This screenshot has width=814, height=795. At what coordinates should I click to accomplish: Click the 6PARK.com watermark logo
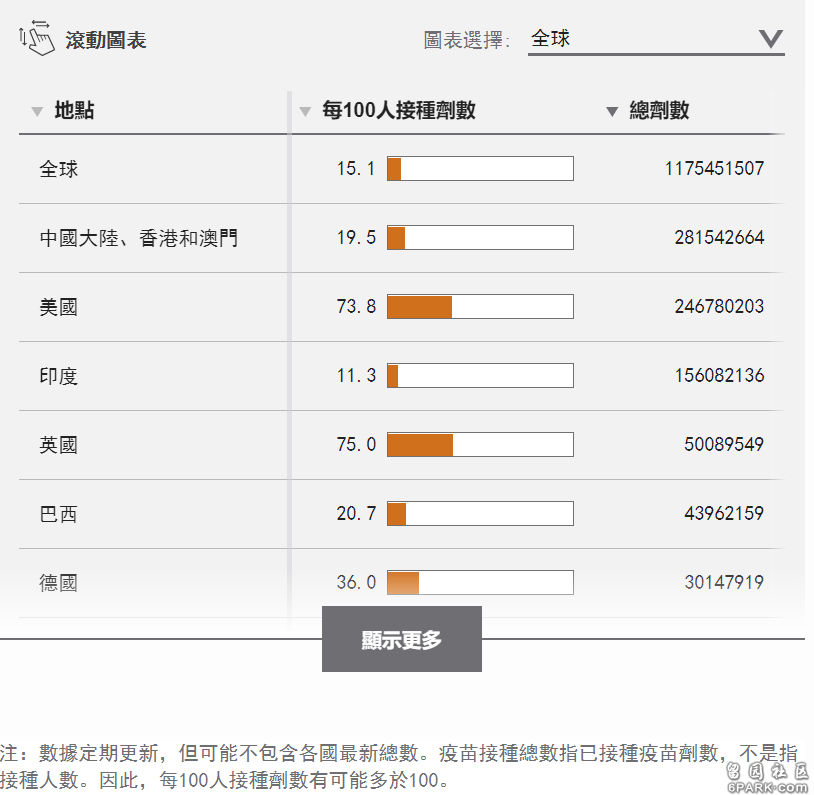pos(768,777)
